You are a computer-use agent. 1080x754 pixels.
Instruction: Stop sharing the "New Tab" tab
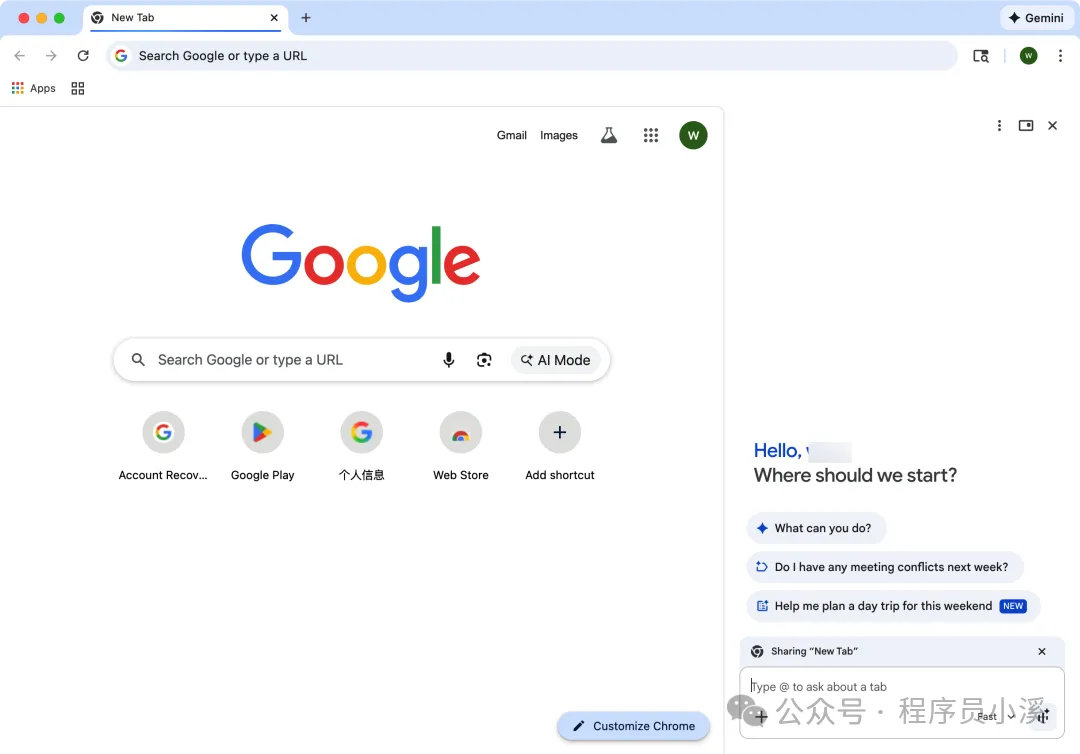[x=1041, y=651]
